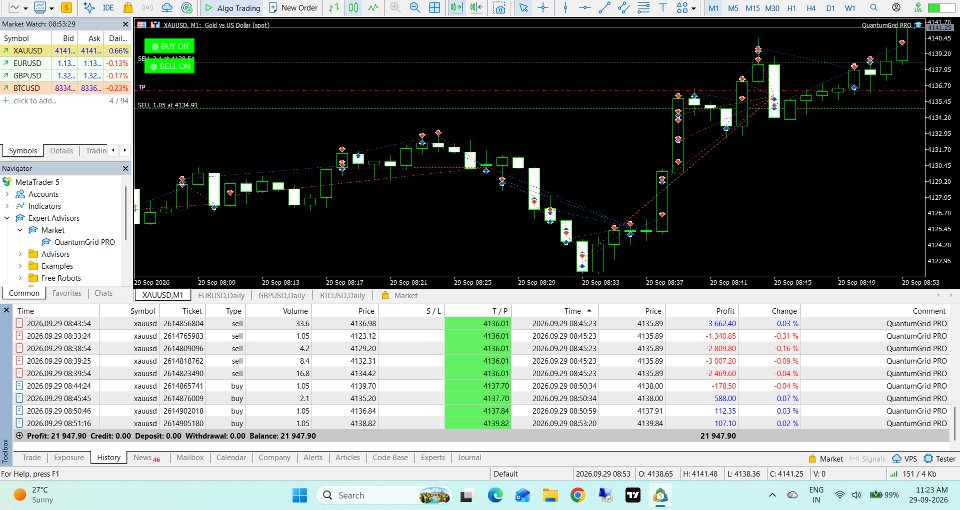Switch chart to W1 timeframe
Screen dimensions: 960x510
[850, 8]
